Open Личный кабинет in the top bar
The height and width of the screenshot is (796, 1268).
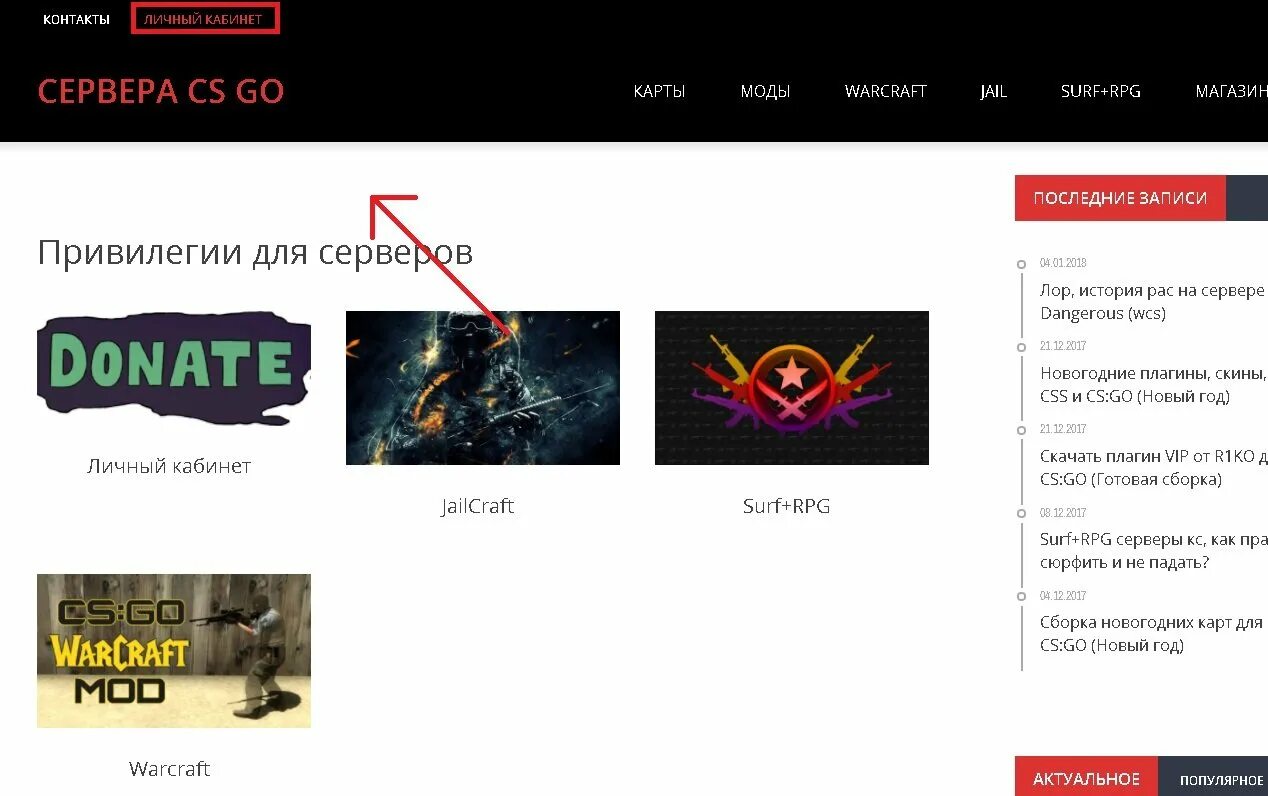[204, 19]
